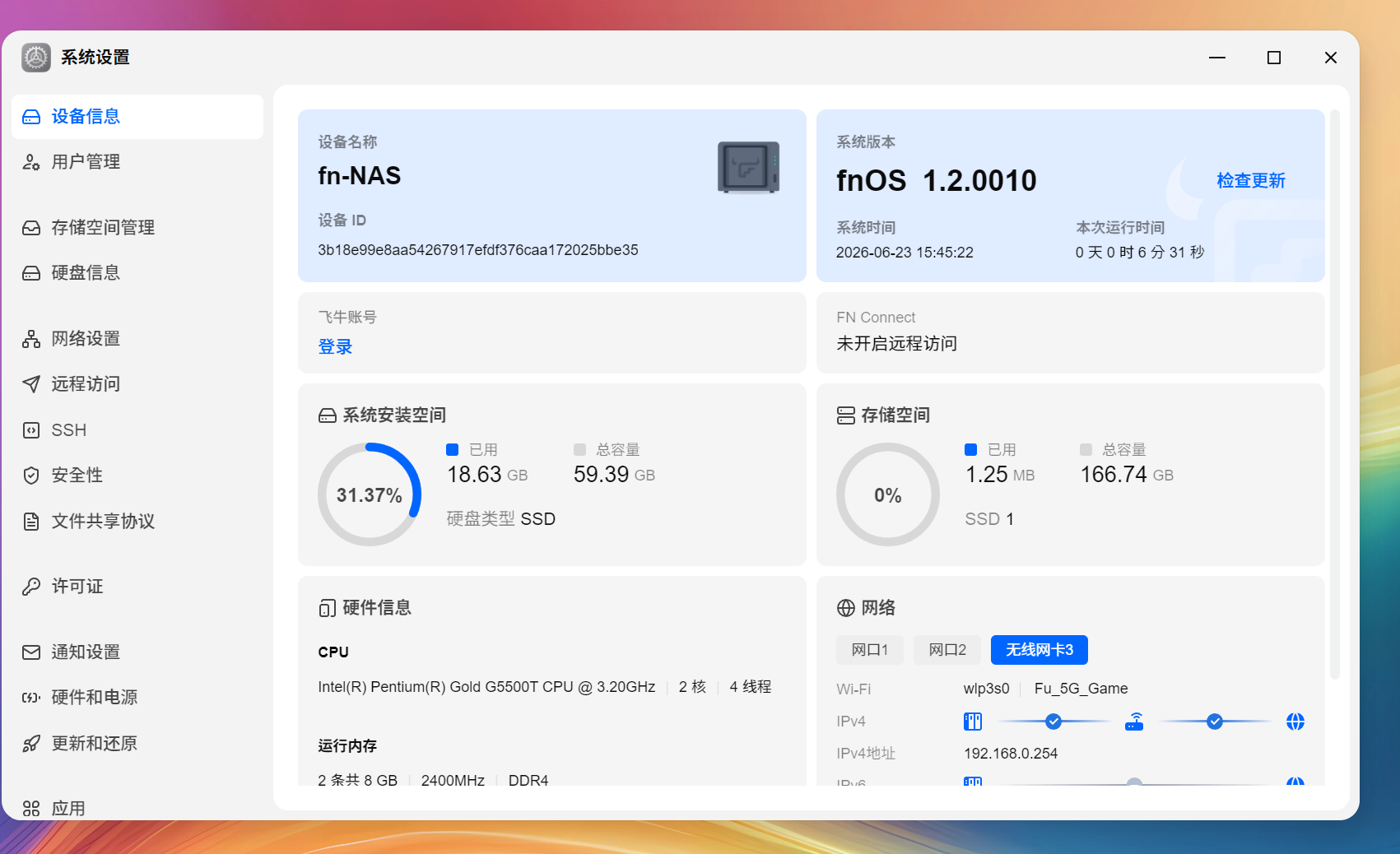The height and width of the screenshot is (854, 1400).
Task: Click the 59.39 GB total capacity value
Action: [614, 475]
